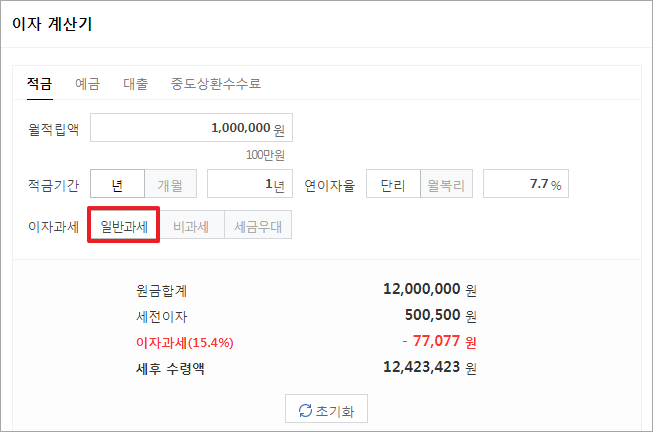Click the 7.7% interest rate field
The image size is (653, 432).
tap(526, 184)
